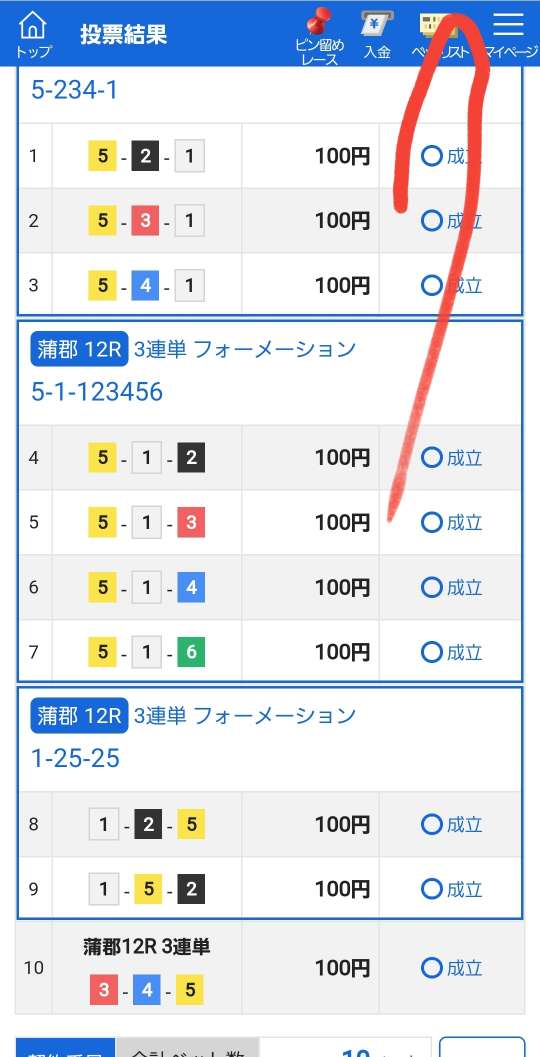Click the red 3 badge in row 5
540x1057 pixels.
[x=191, y=522]
